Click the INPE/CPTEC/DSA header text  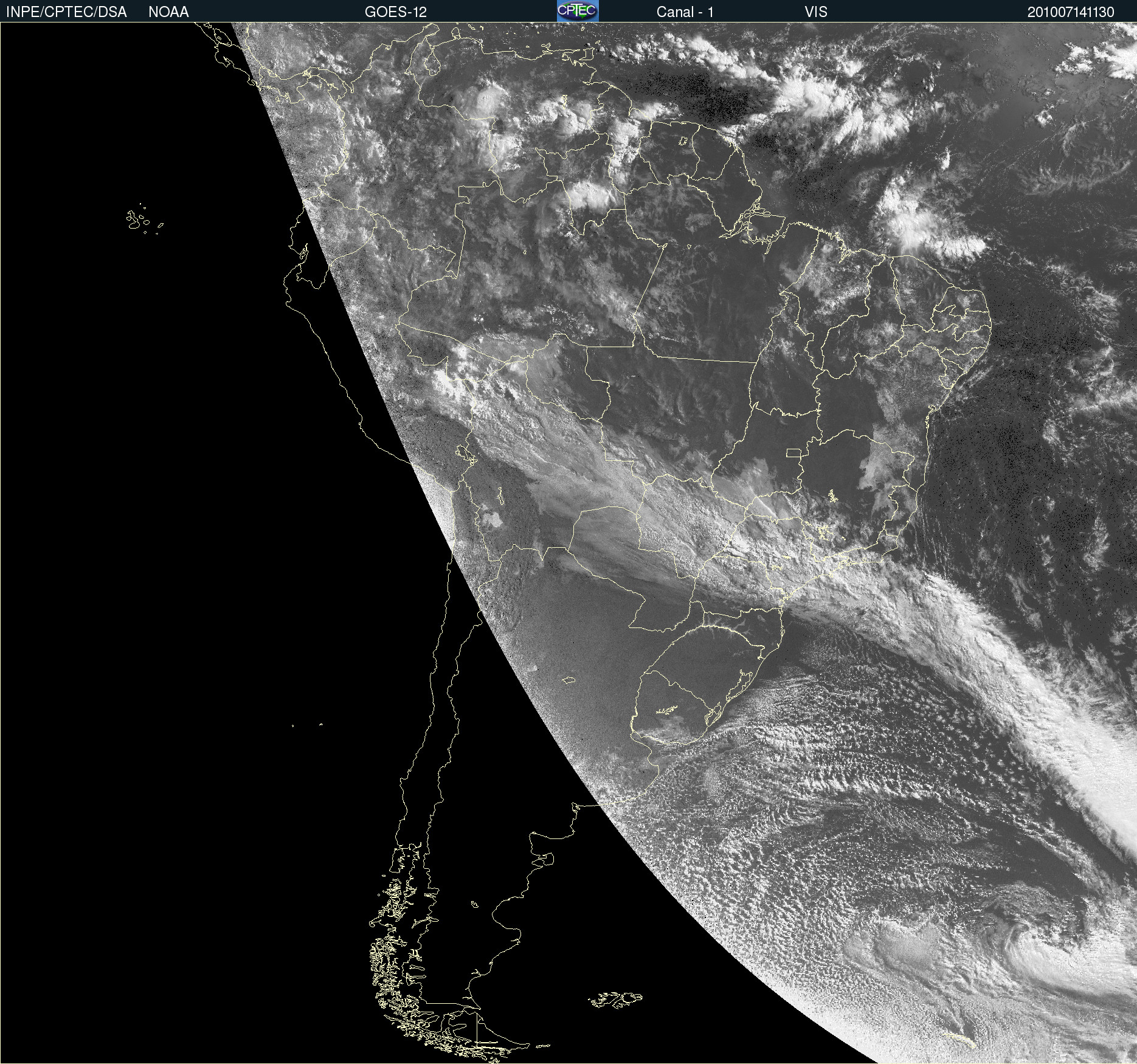pos(66,12)
